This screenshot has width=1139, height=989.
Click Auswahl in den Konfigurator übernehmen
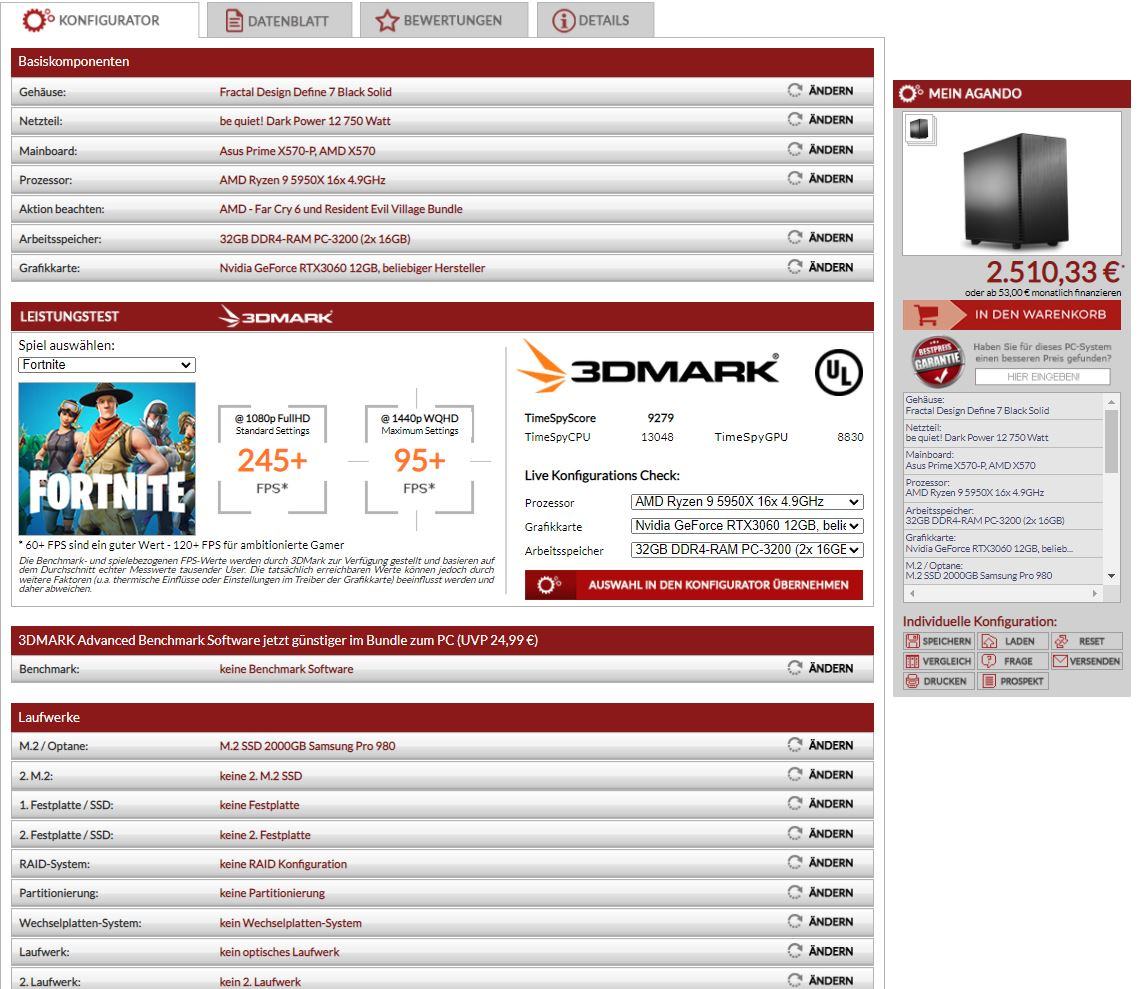(694, 585)
